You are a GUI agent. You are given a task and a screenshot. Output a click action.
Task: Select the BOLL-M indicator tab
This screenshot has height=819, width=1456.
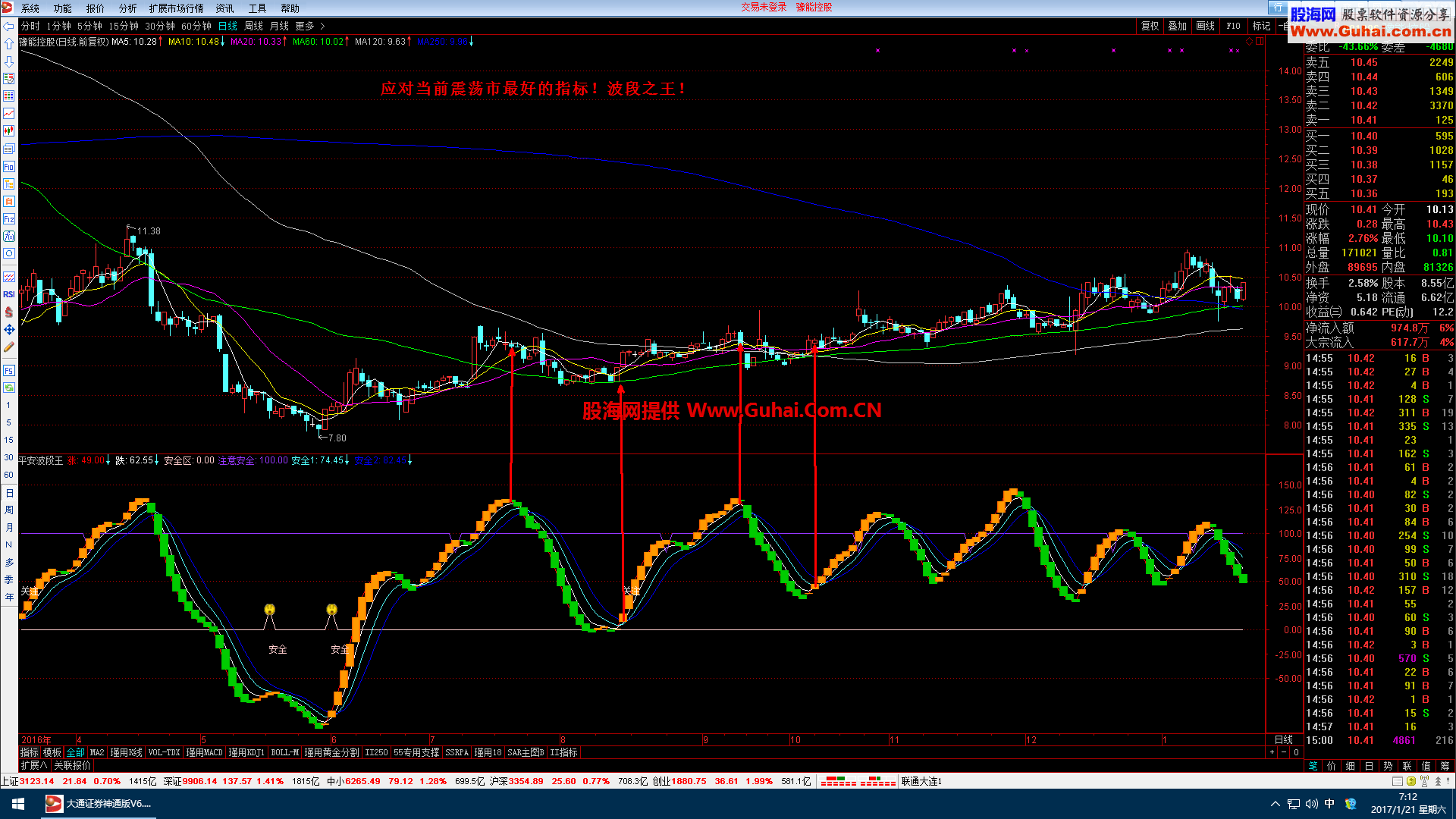(x=285, y=752)
